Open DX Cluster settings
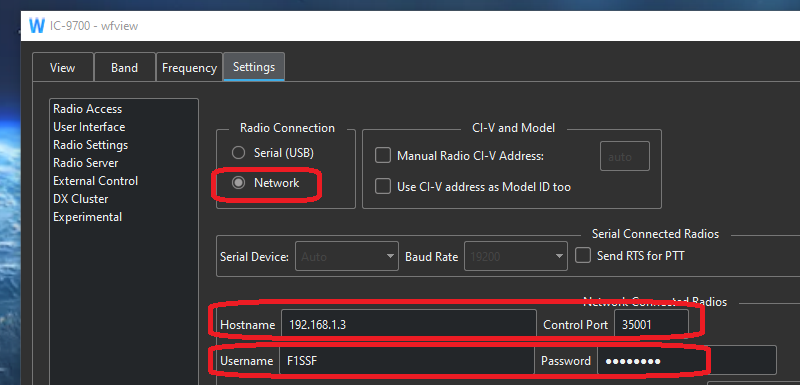800x385 pixels. [81, 199]
